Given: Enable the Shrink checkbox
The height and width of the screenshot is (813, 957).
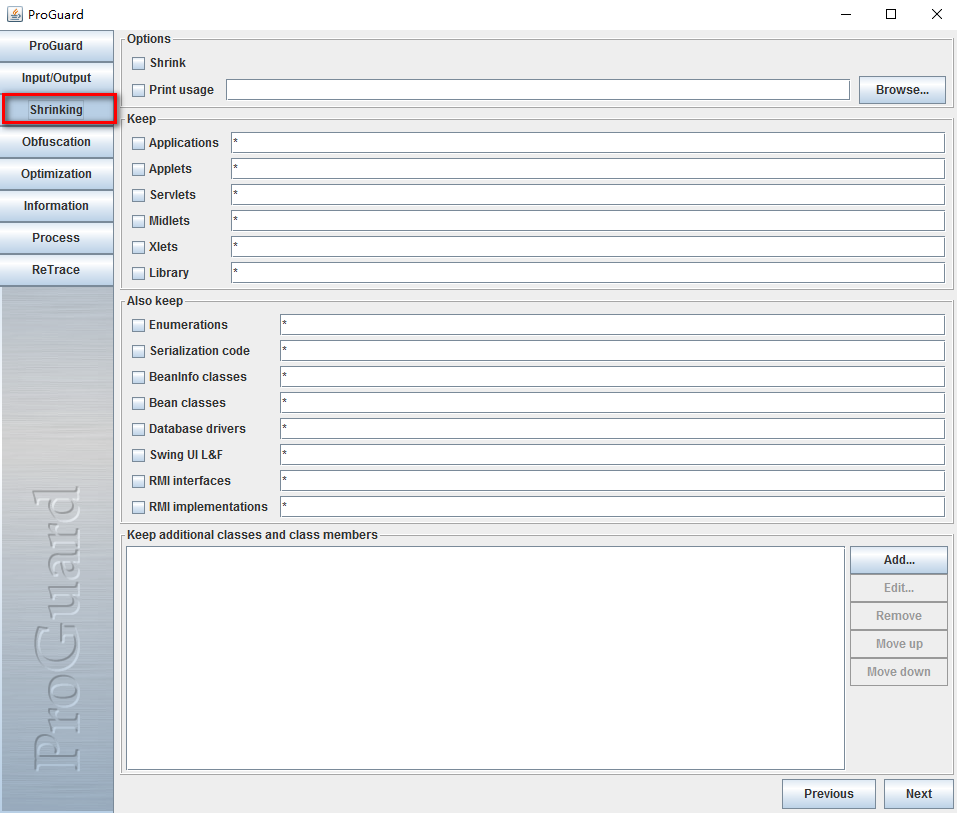Looking at the screenshot, I should 139,63.
